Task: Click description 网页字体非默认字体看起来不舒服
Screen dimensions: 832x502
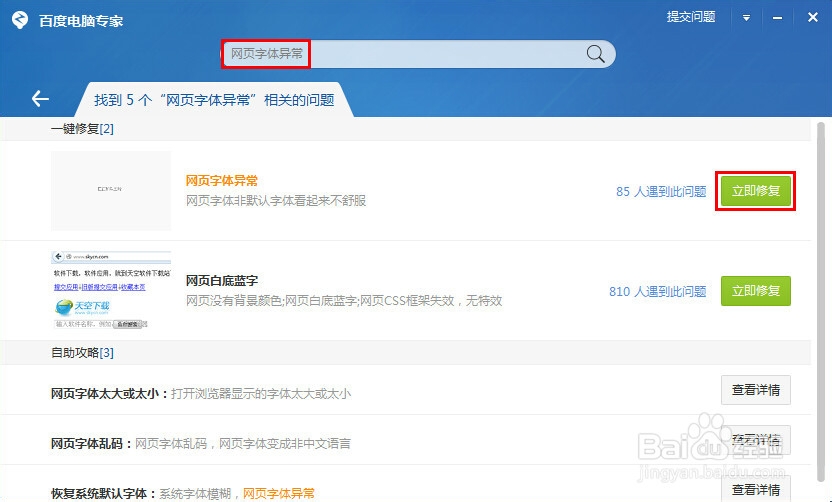Action: (276, 201)
